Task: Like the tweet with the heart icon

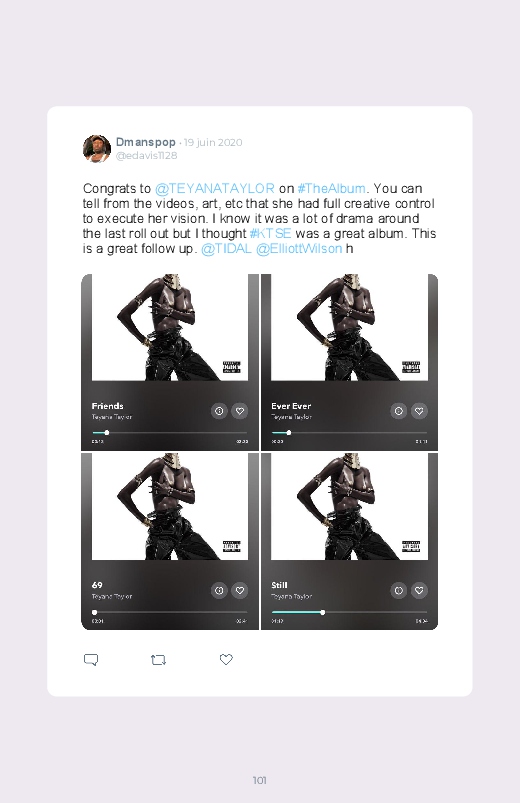Action: (226, 660)
